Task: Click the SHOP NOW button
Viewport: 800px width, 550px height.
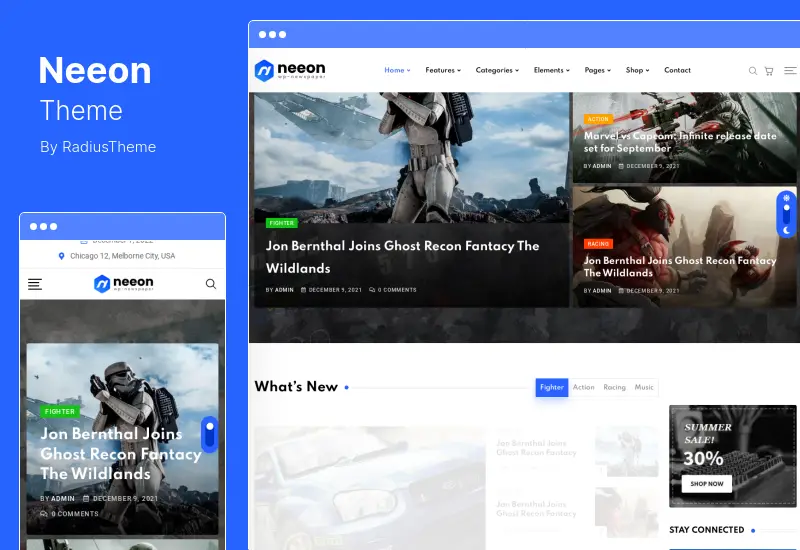Action: 707,484
